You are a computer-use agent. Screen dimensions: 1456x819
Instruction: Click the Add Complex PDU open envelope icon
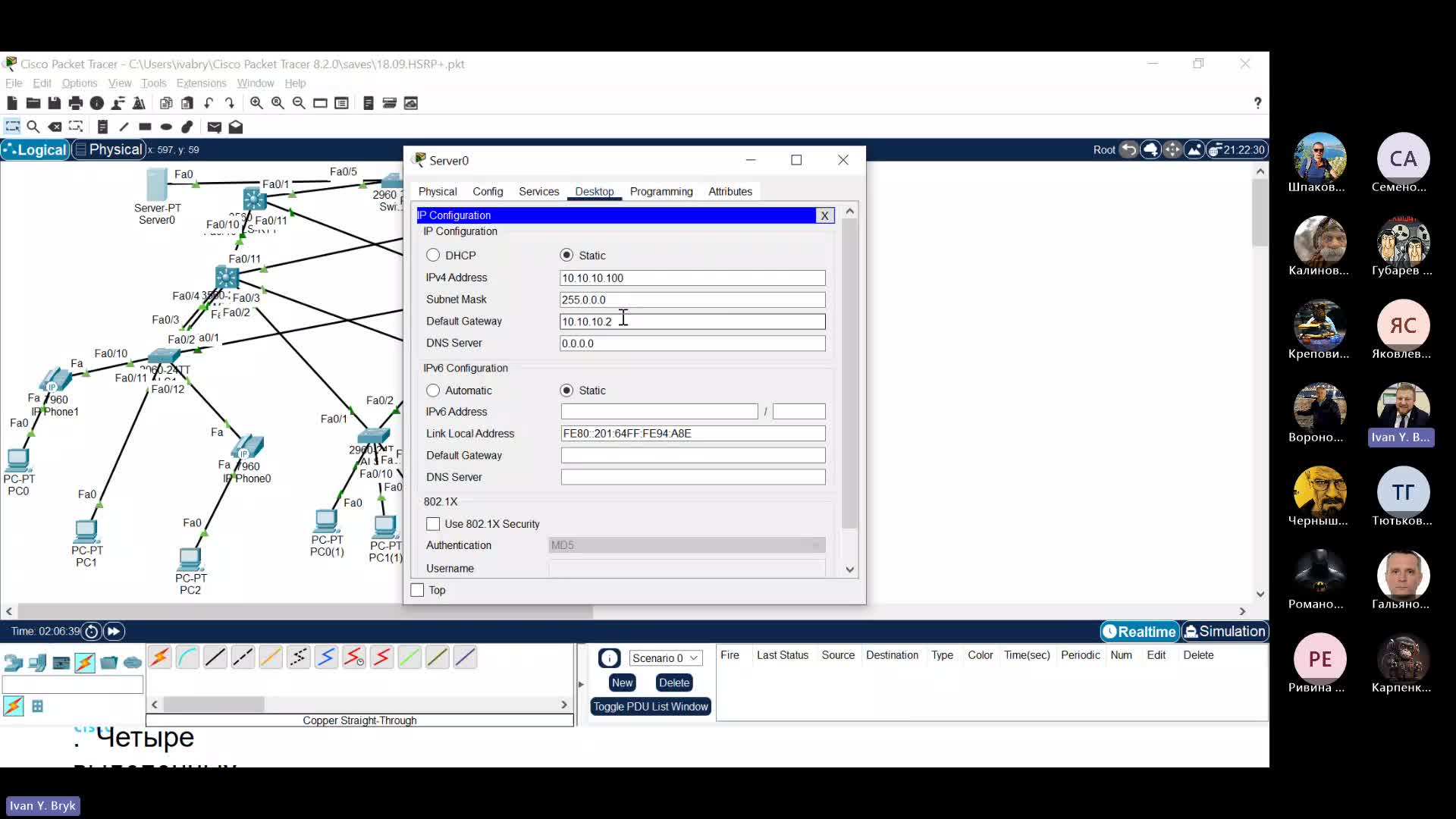pos(236,127)
